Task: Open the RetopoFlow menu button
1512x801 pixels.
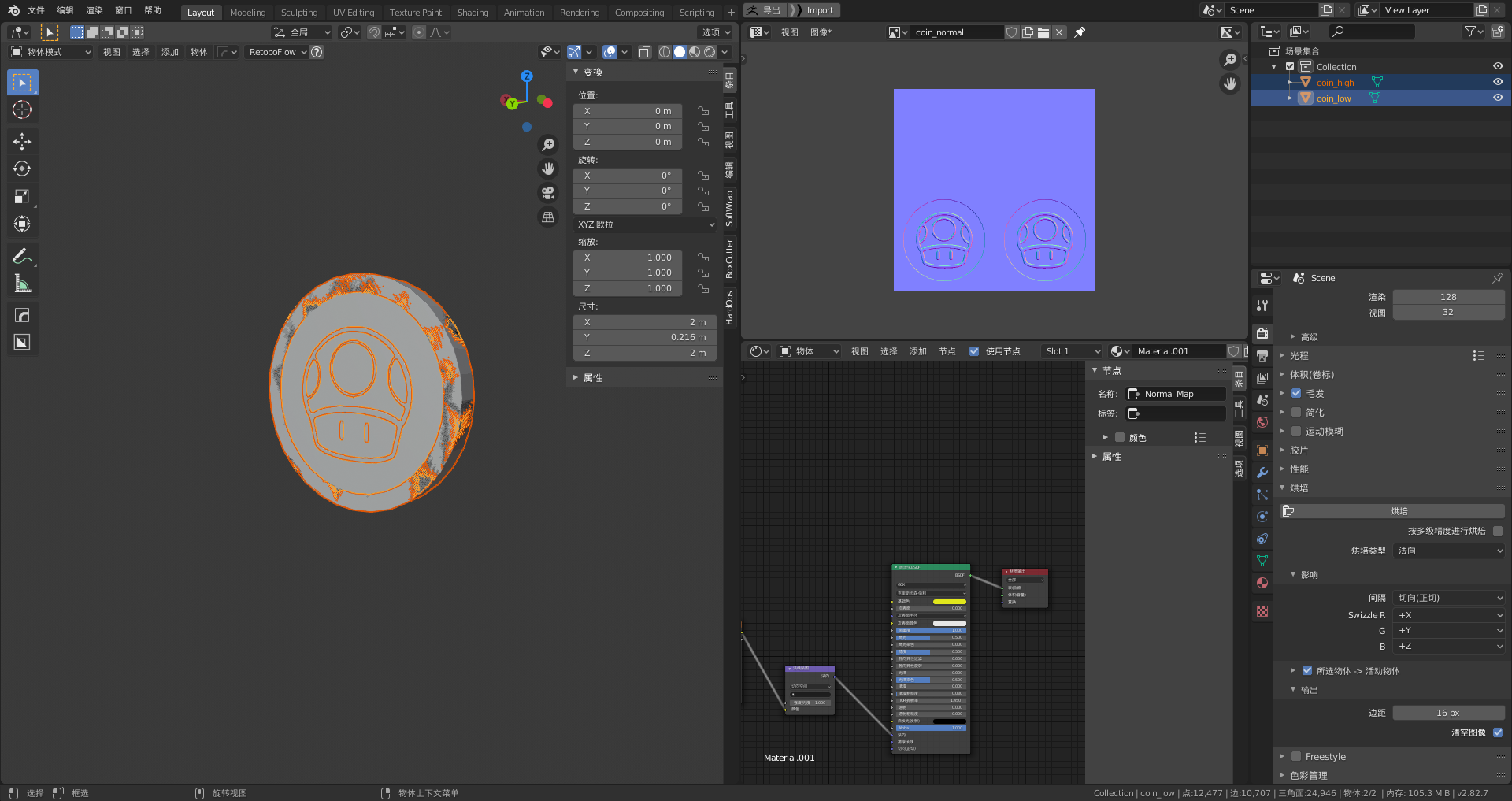Action: 277,52
